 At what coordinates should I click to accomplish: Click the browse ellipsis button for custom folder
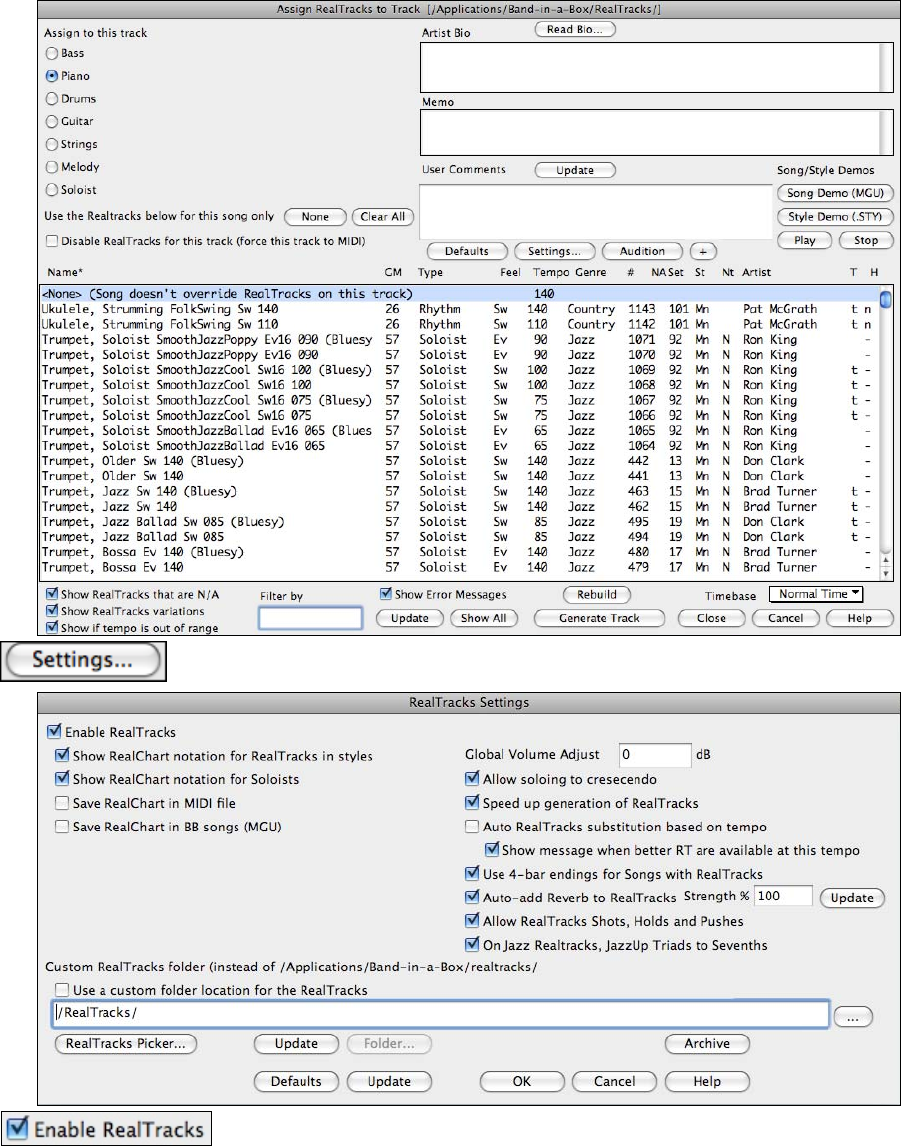coord(852,1016)
